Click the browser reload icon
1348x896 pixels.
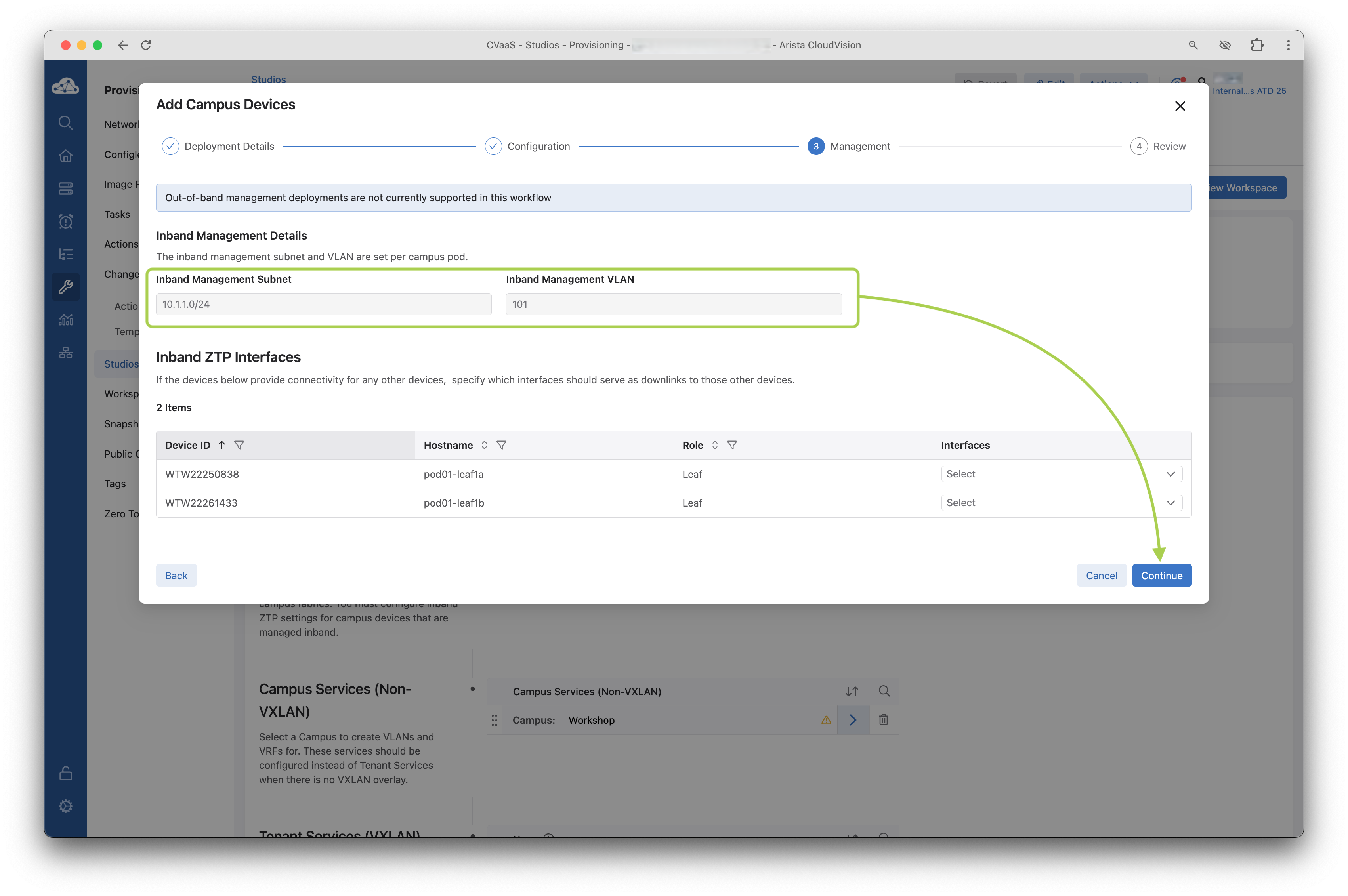click(x=146, y=45)
